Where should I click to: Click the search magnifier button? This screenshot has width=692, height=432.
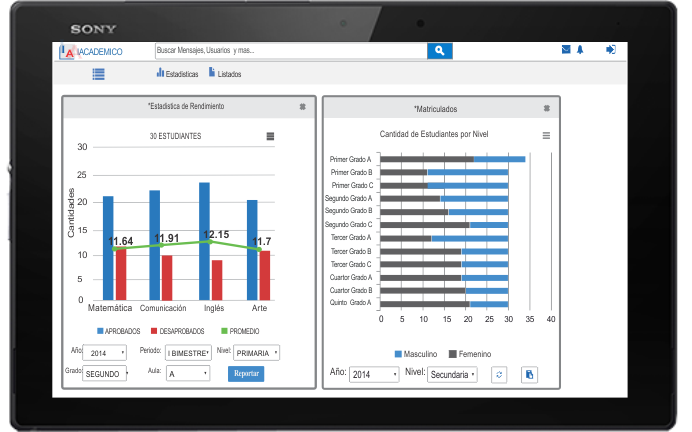point(440,50)
